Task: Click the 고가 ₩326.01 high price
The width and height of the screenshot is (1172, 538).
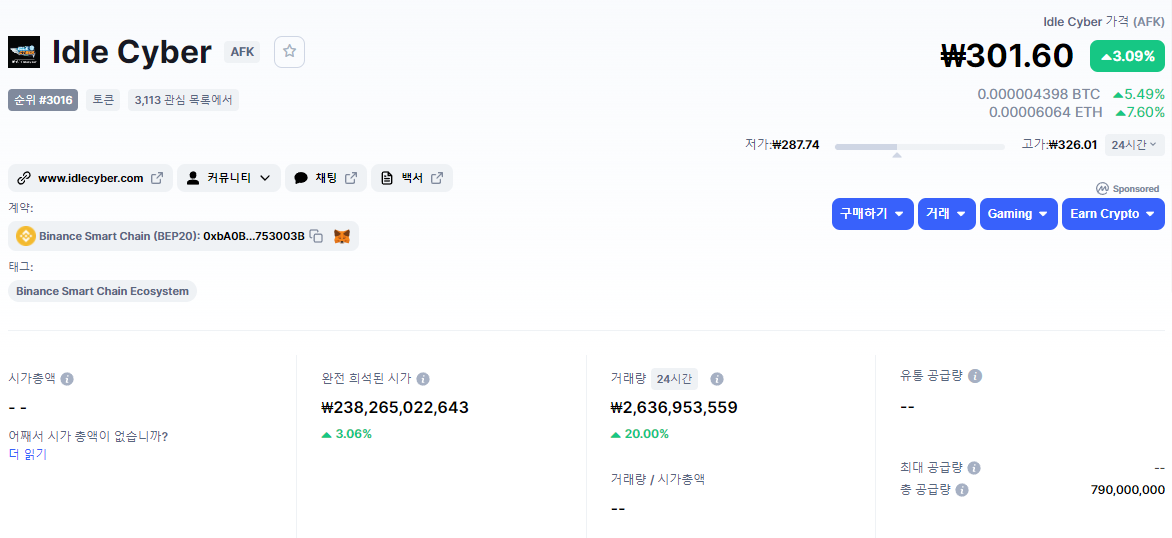Action: tap(1059, 144)
